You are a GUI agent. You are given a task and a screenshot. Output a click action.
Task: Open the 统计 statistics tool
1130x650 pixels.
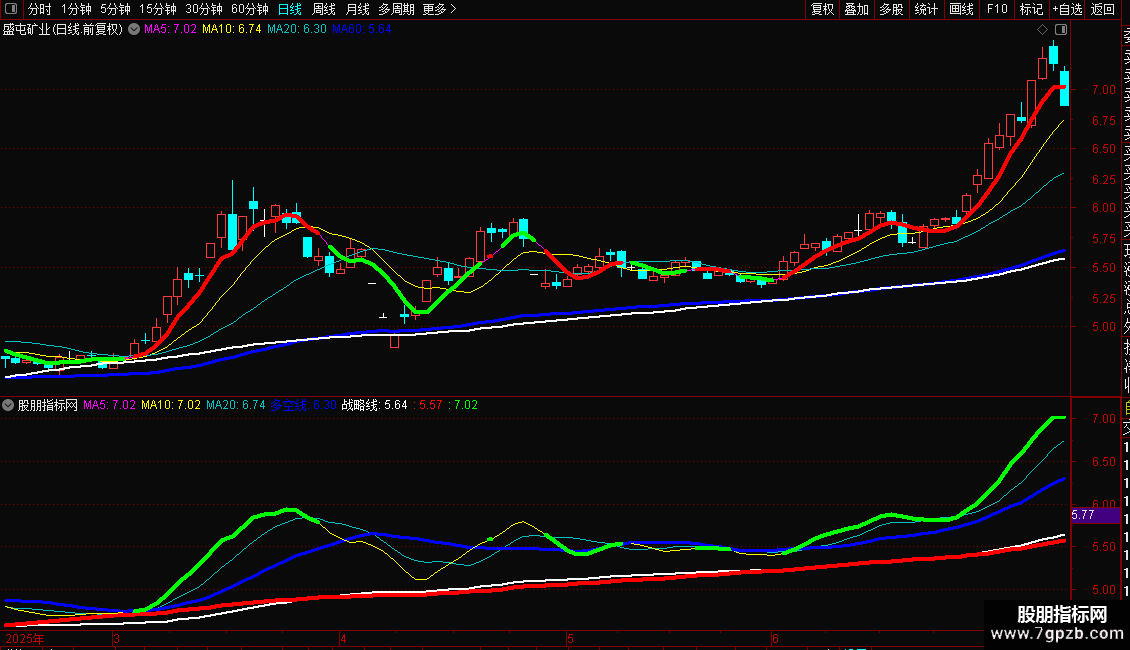[x=926, y=9]
